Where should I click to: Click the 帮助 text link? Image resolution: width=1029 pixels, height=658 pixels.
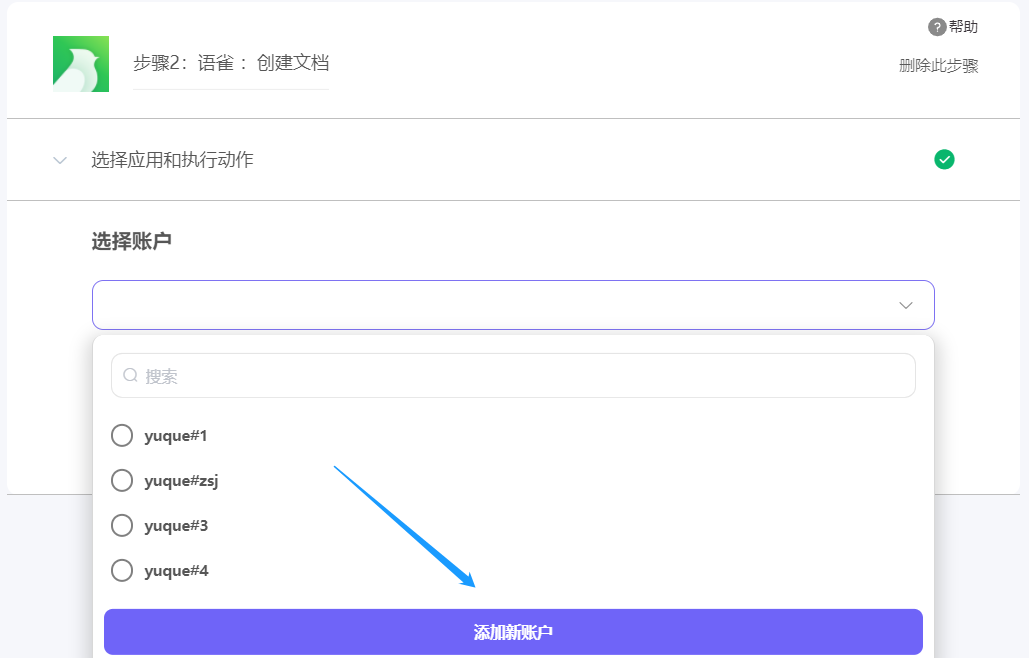(963, 27)
